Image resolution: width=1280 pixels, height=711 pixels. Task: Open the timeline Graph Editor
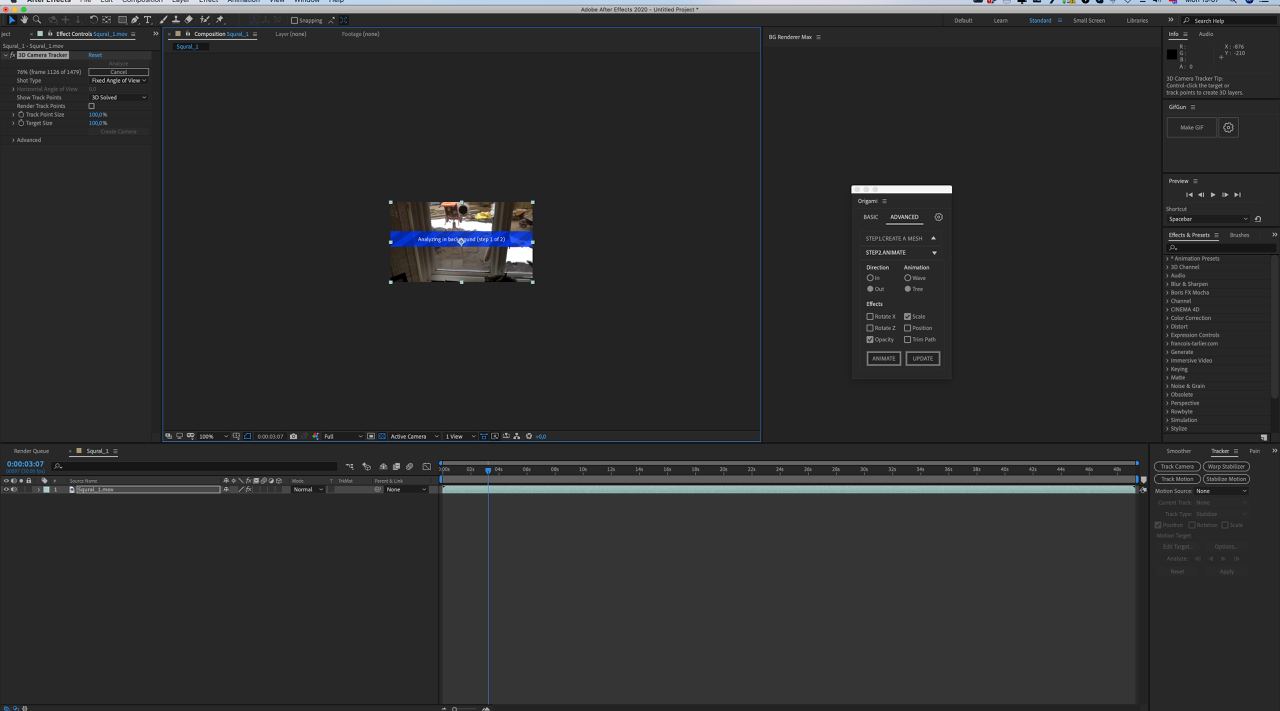click(x=427, y=466)
